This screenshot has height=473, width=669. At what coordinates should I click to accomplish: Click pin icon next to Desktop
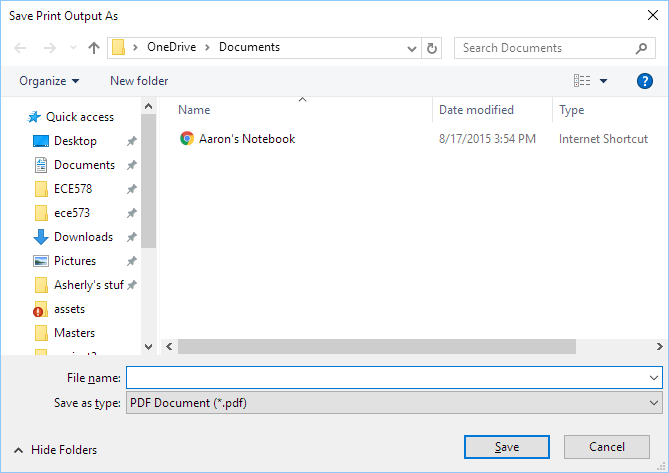click(x=132, y=141)
